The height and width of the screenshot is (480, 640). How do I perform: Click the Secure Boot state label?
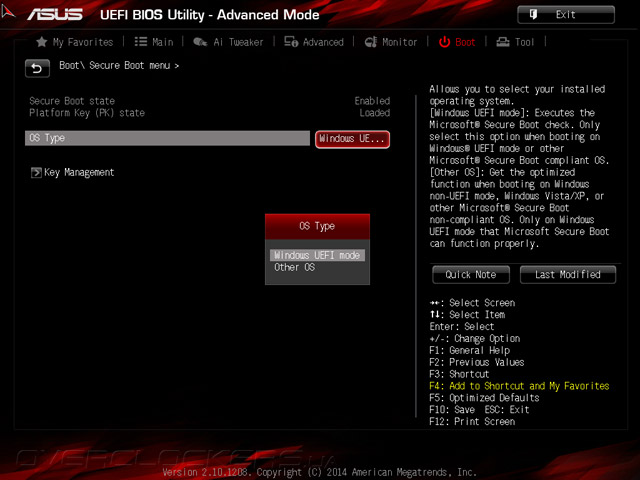[x=72, y=101]
